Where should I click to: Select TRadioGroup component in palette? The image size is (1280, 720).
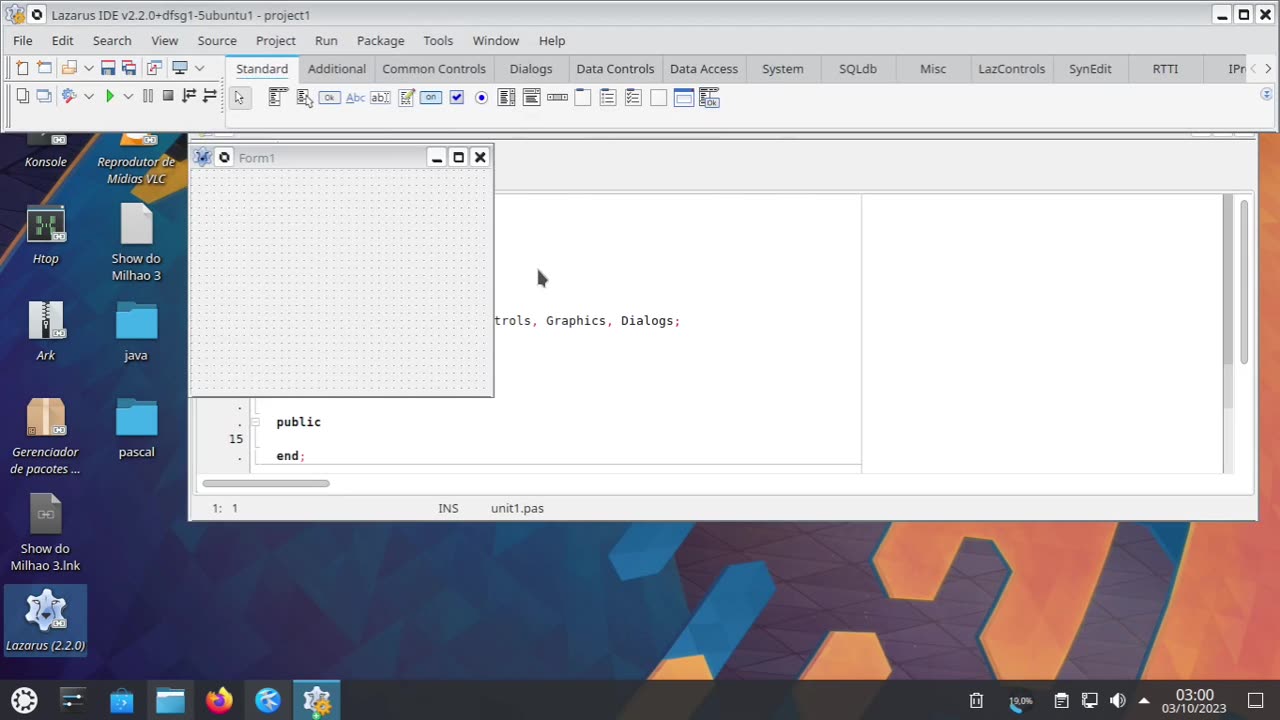[x=608, y=98]
